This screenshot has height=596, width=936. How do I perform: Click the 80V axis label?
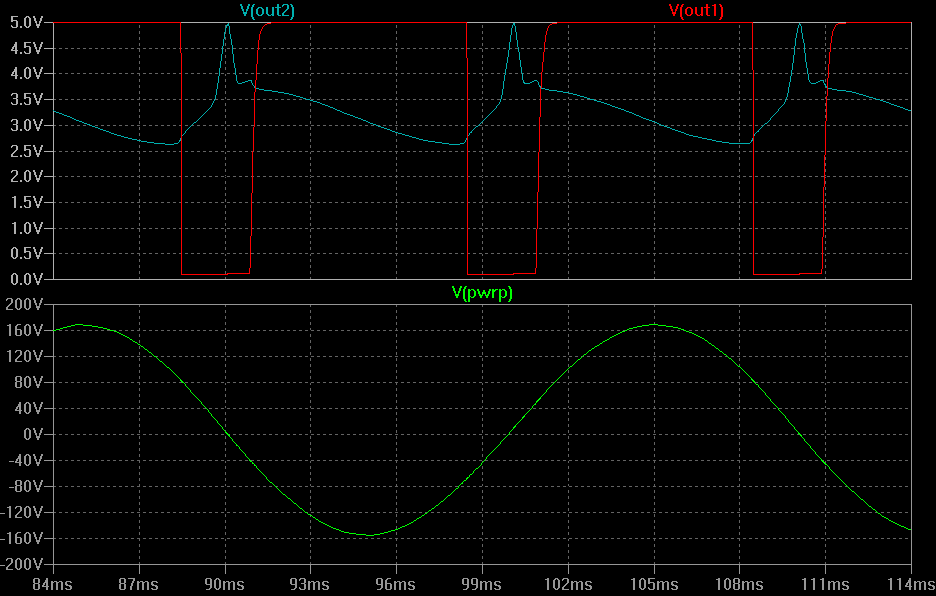click(28, 383)
